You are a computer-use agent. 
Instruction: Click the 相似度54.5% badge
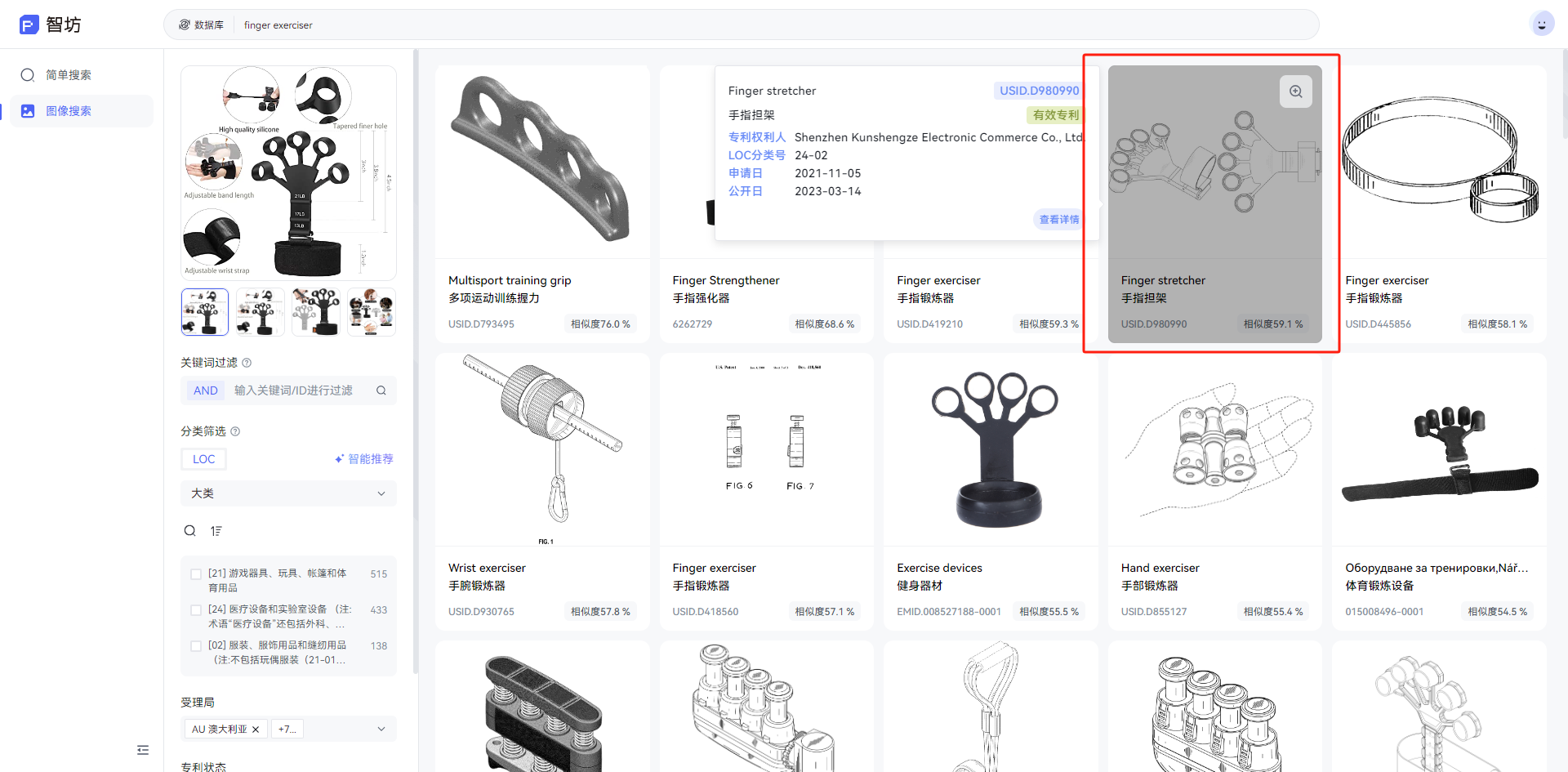[1498, 612]
